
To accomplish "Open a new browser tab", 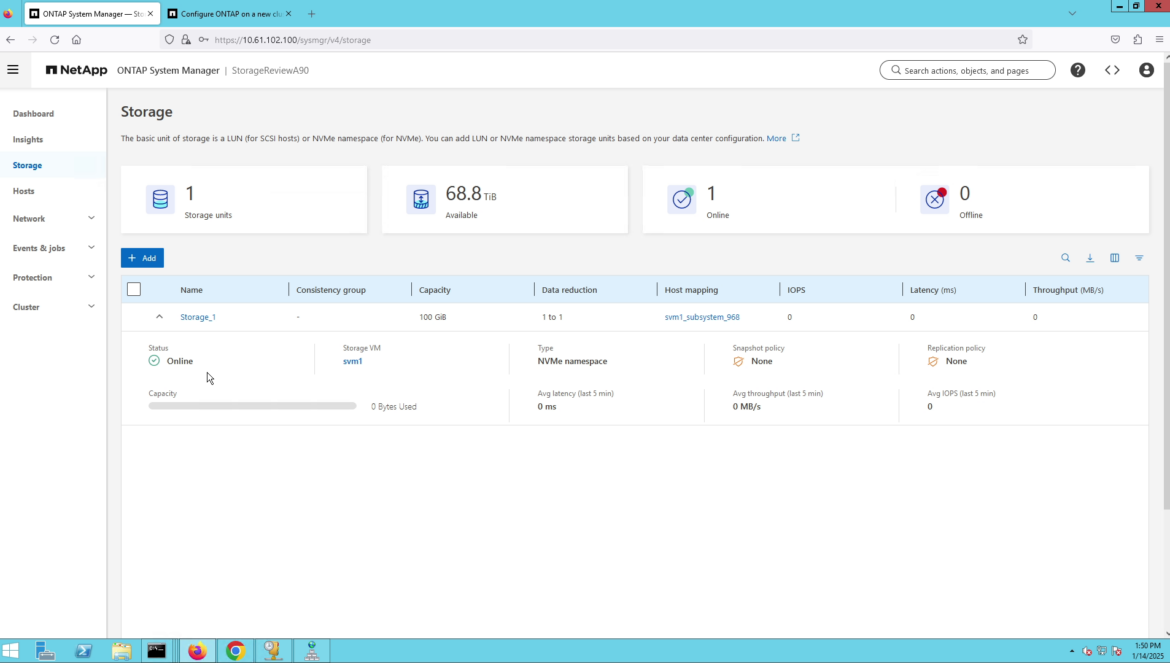I will point(311,13).
